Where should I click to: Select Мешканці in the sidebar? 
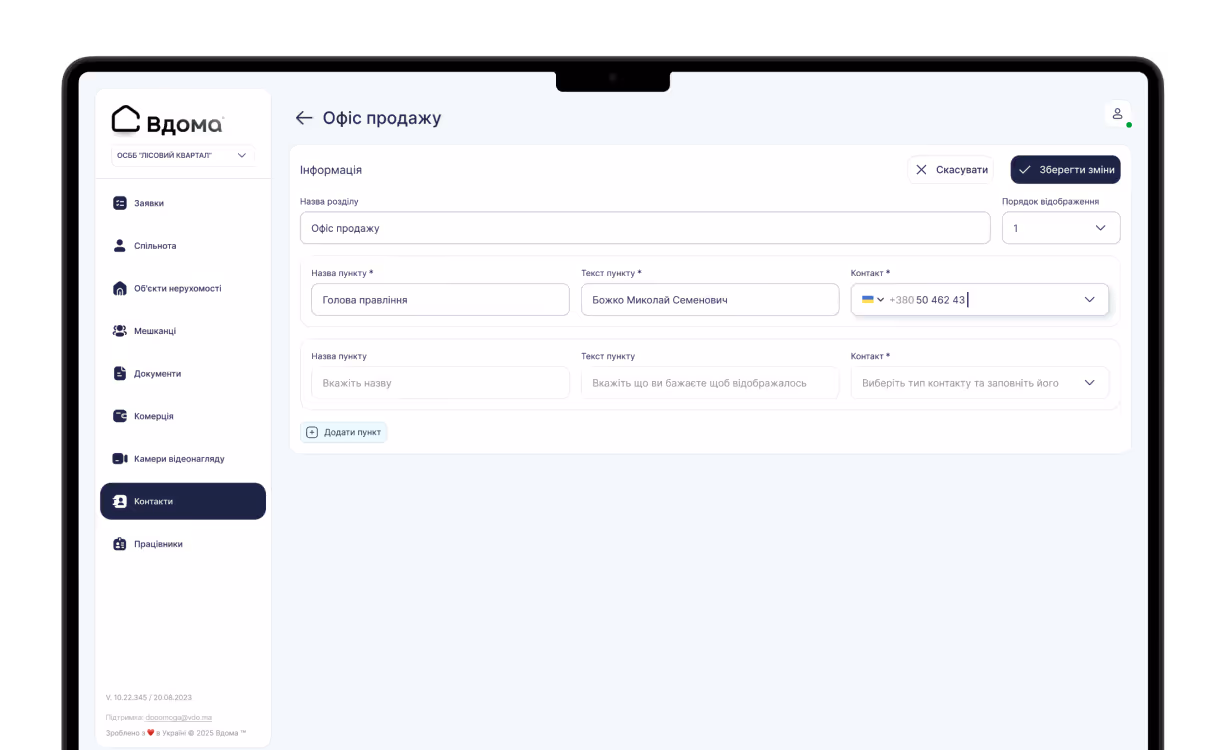pyautogui.click(x=183, y=331)
